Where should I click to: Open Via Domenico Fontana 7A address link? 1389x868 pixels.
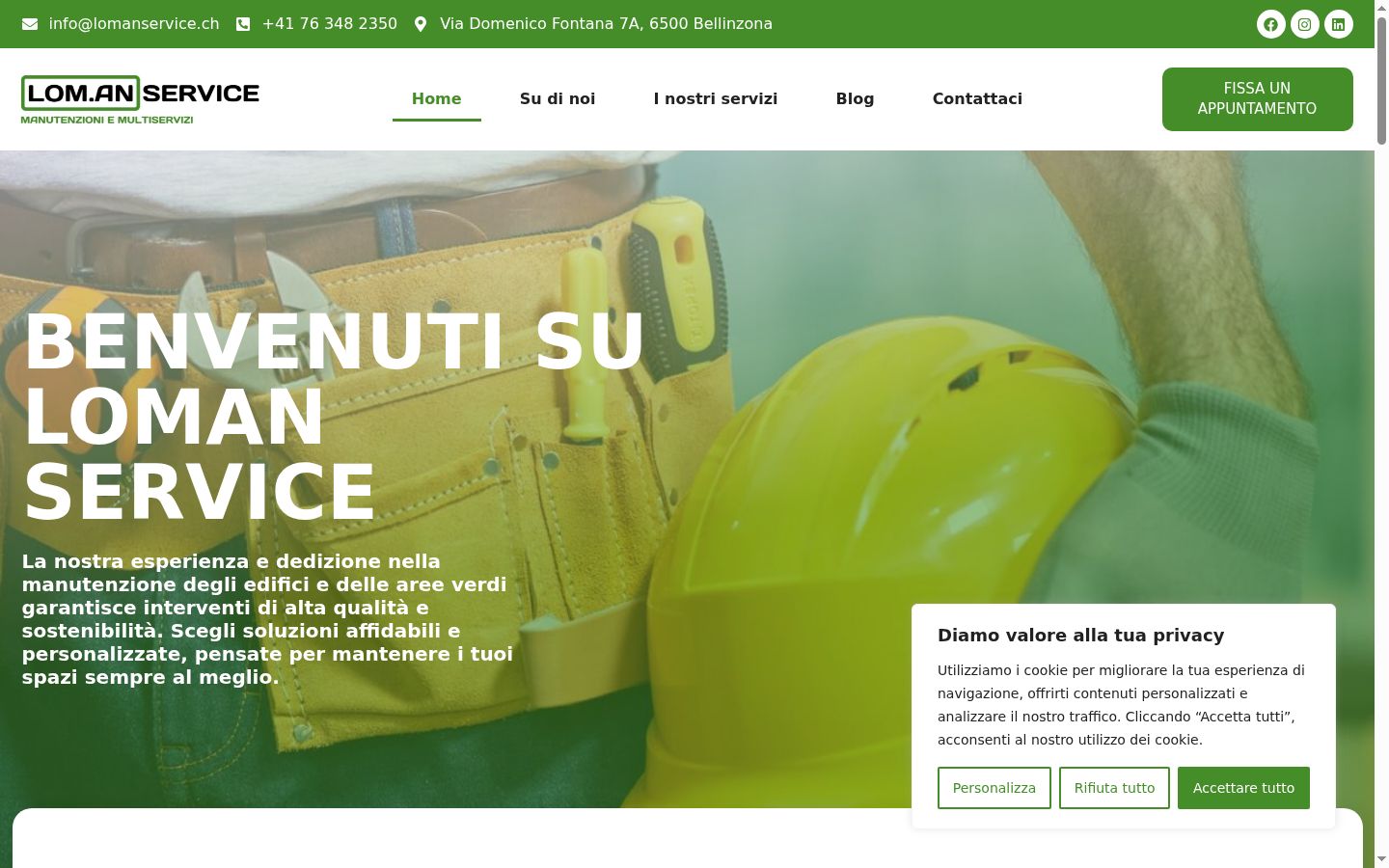pos(606,24)
